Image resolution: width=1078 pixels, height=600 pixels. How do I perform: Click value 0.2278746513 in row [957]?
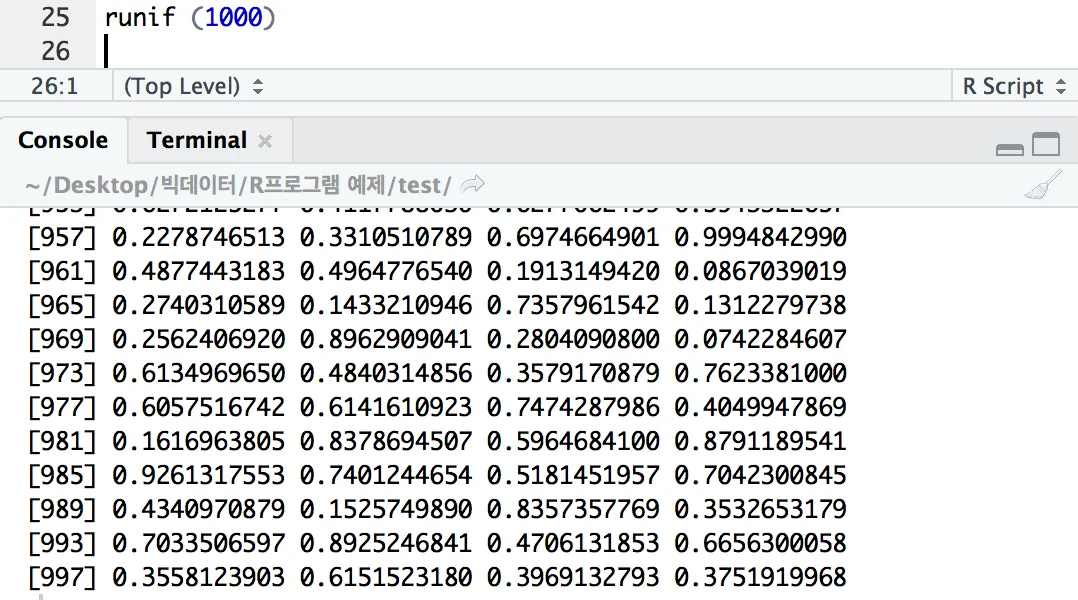(199, 237)
